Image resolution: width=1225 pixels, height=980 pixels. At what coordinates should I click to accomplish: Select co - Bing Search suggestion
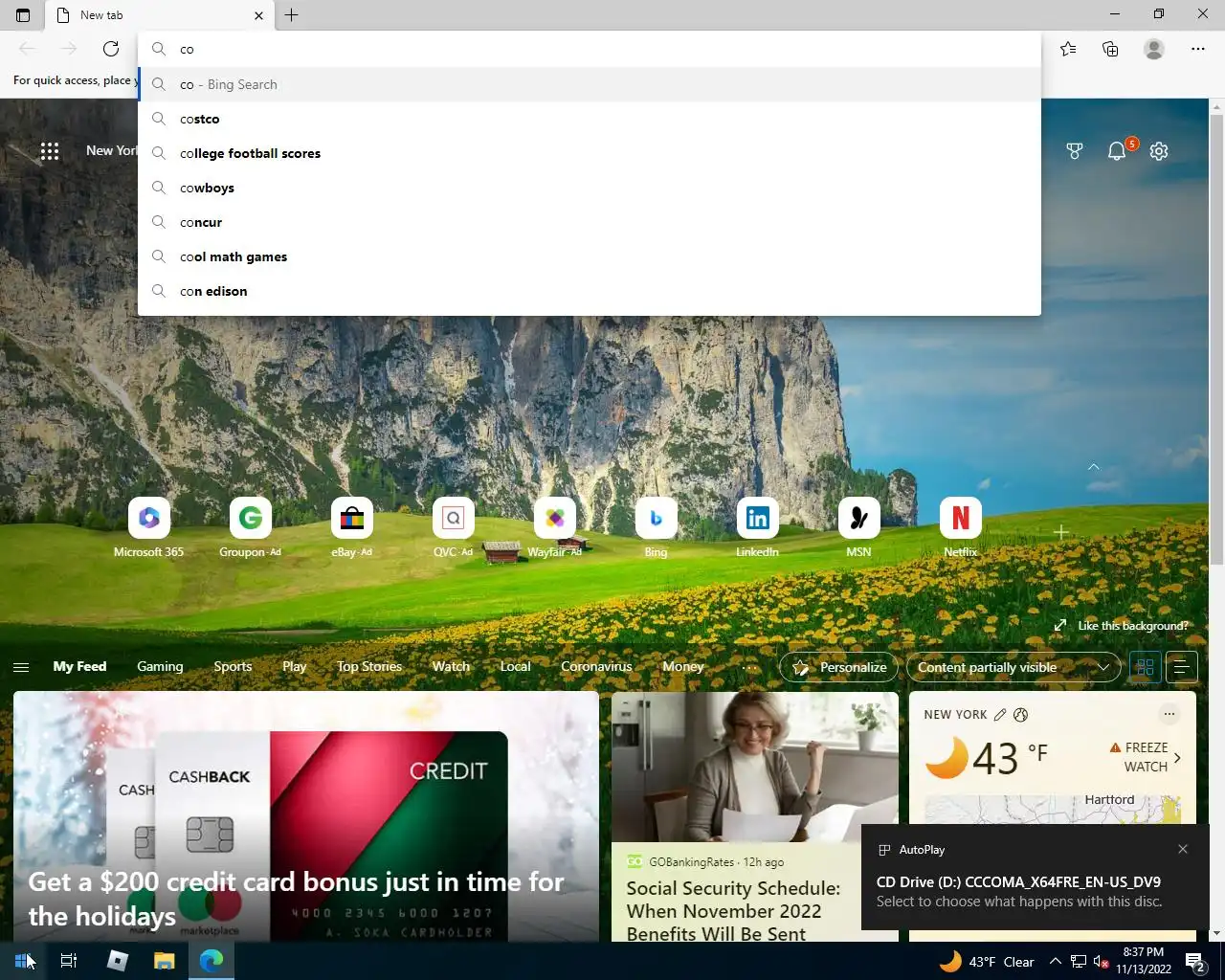click(590, 84)
